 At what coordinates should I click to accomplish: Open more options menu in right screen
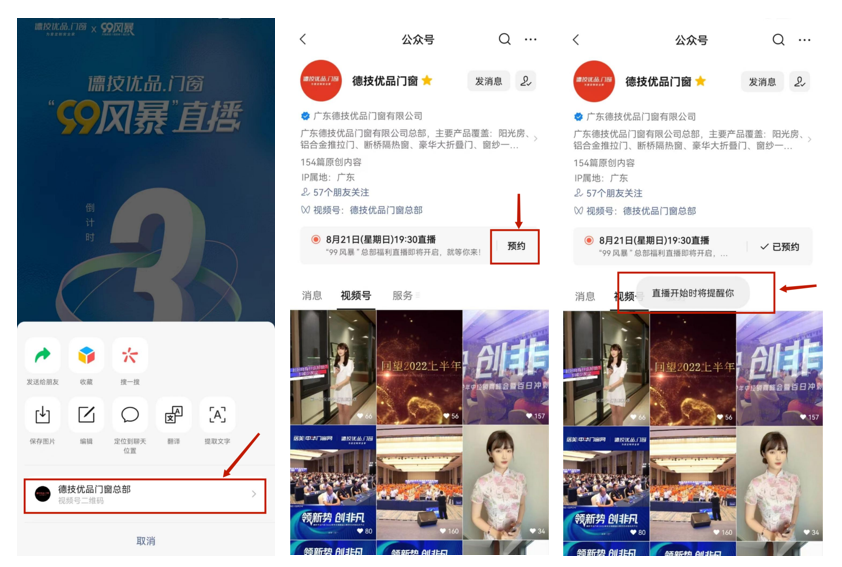click(x=804, y=40)
